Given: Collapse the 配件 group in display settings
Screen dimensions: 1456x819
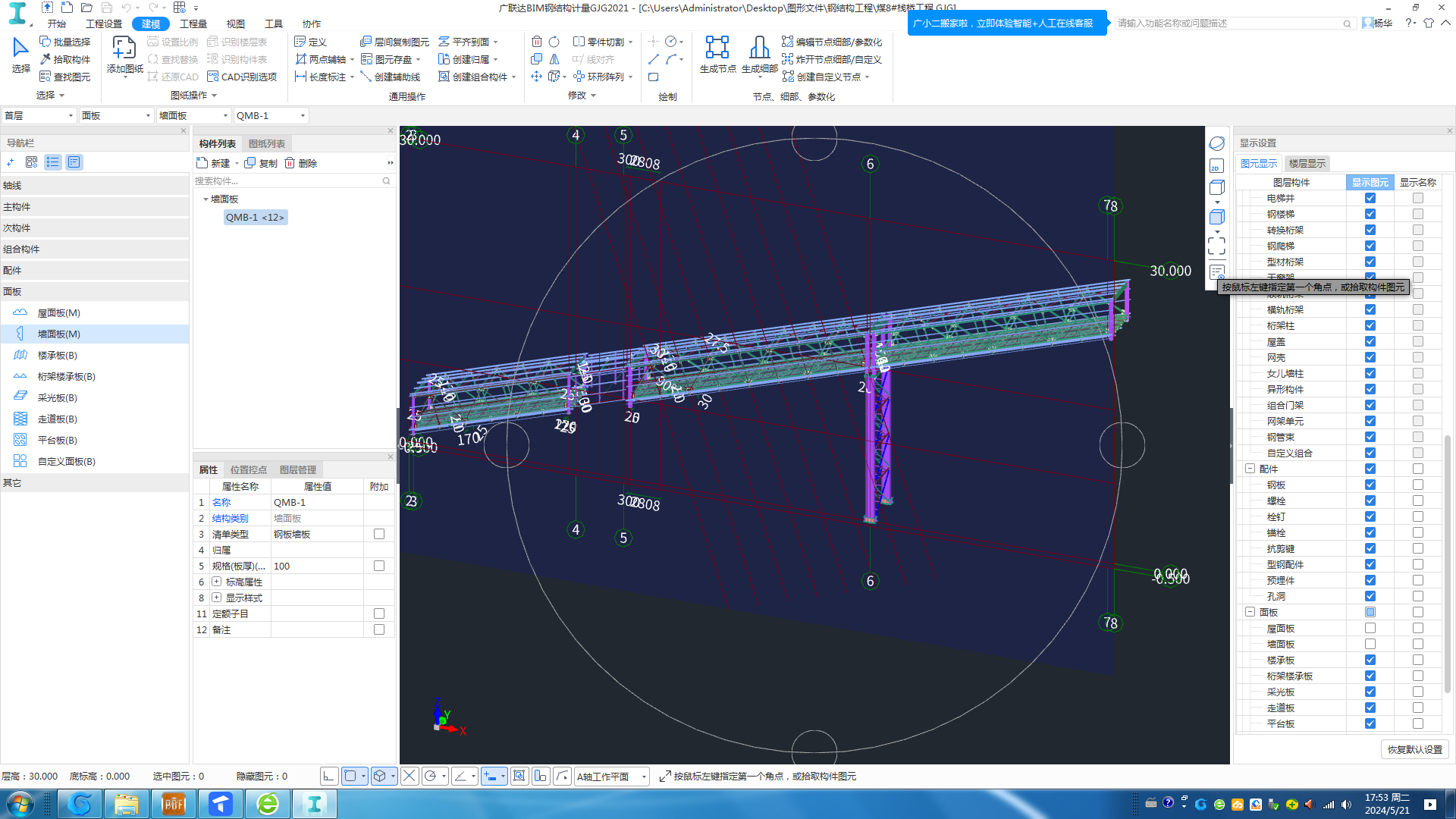Looking at the screenshot, I should click(x=1250, y=469).
